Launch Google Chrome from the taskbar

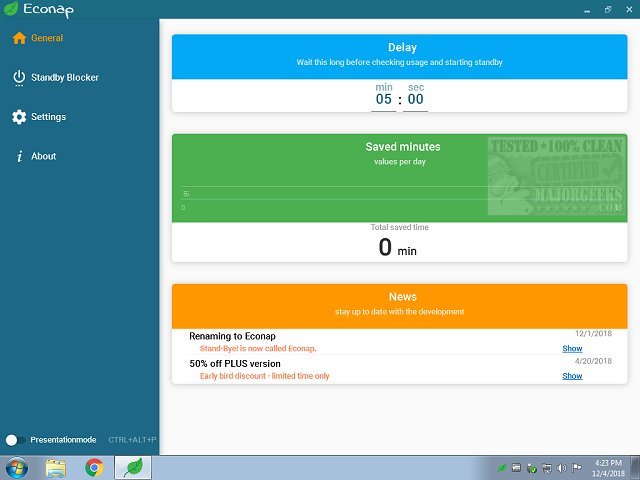(94, 468)
